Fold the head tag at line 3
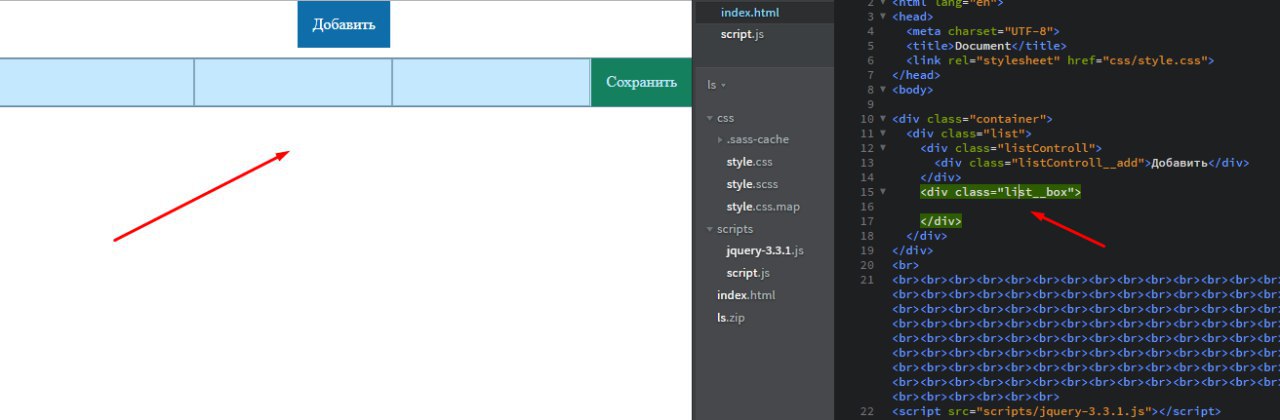 [883, 17]
